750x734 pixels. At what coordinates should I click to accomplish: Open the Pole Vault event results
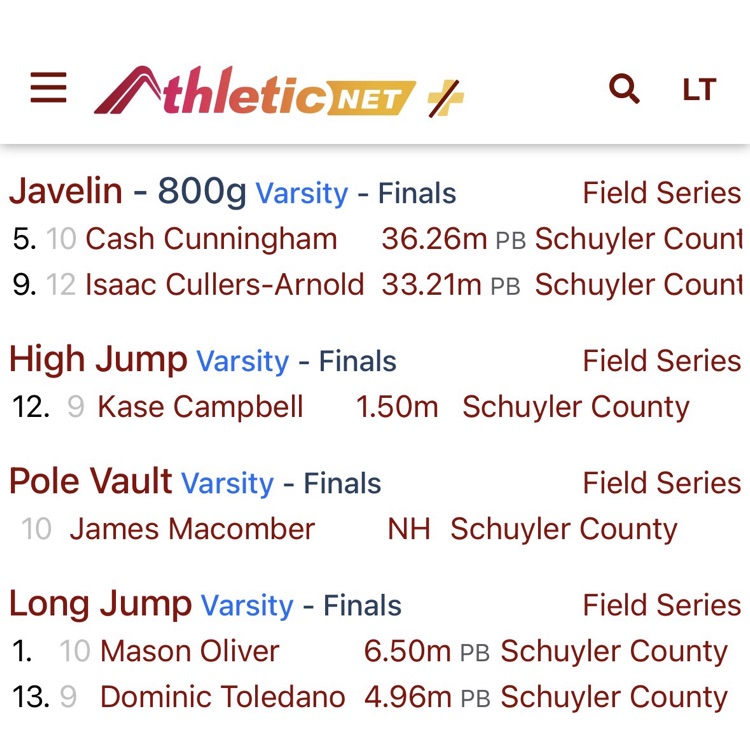click(x=91, y=481)
